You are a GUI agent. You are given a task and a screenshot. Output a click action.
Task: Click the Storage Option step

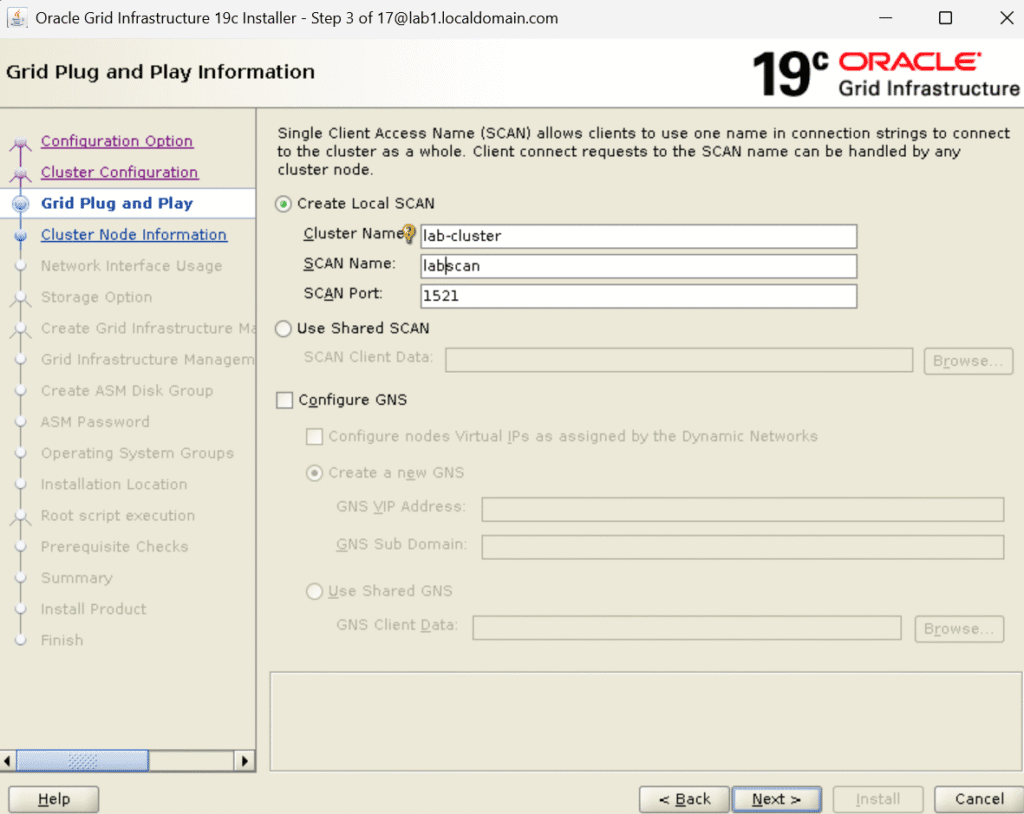(97, 297)
